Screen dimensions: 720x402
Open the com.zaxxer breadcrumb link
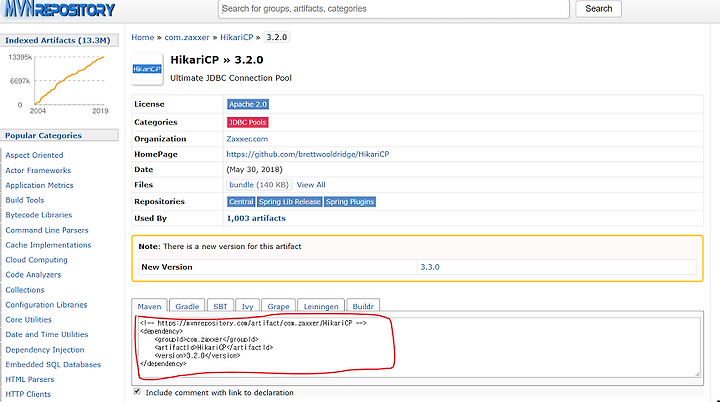(187, 37)
